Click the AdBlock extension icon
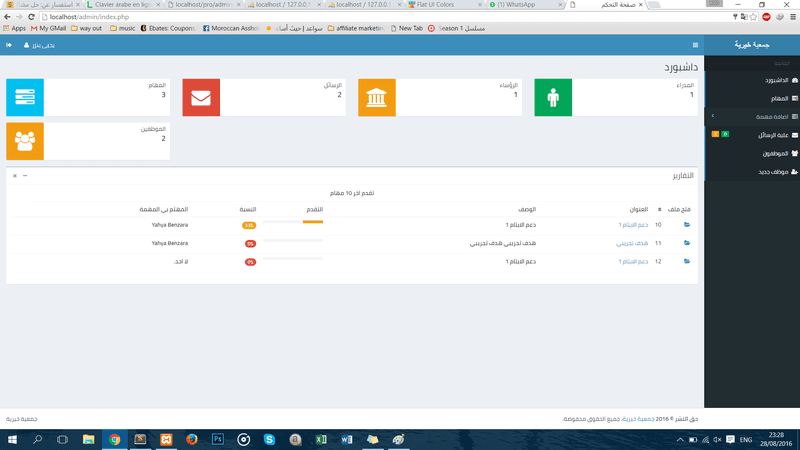This screenshot has width=800, height=450. pos(766,17)
